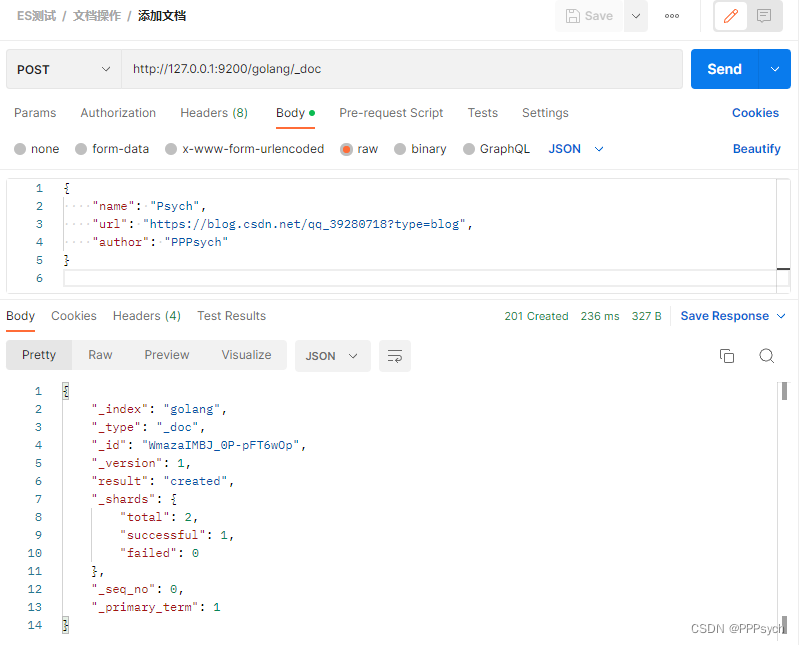The width and height of the screenshot is (800, 645).
Task: Click the "result": "created" response line
Action: [163, 481]
